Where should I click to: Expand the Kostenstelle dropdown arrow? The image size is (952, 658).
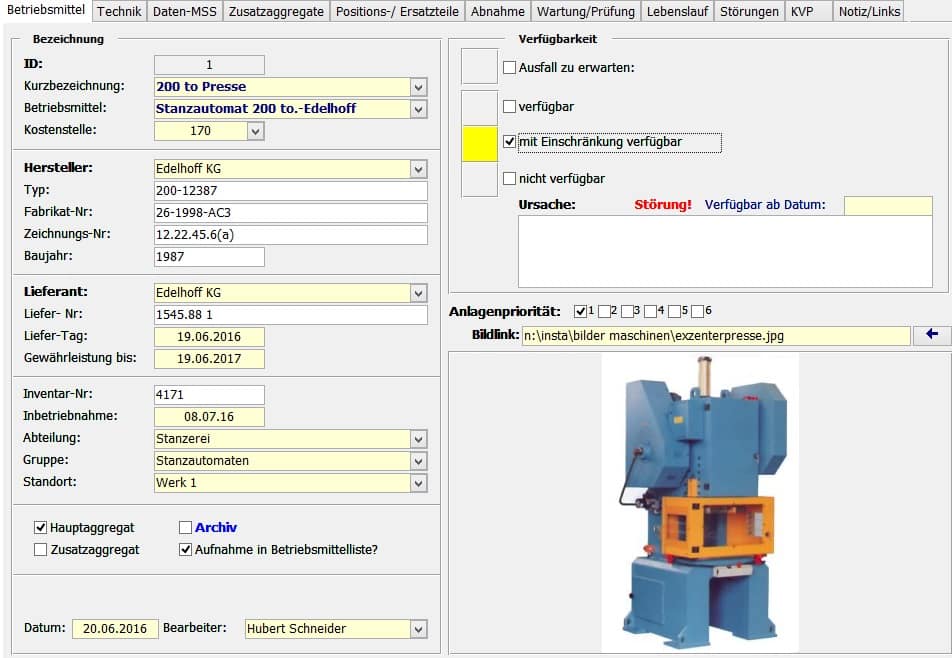click(x=255, y=131)
